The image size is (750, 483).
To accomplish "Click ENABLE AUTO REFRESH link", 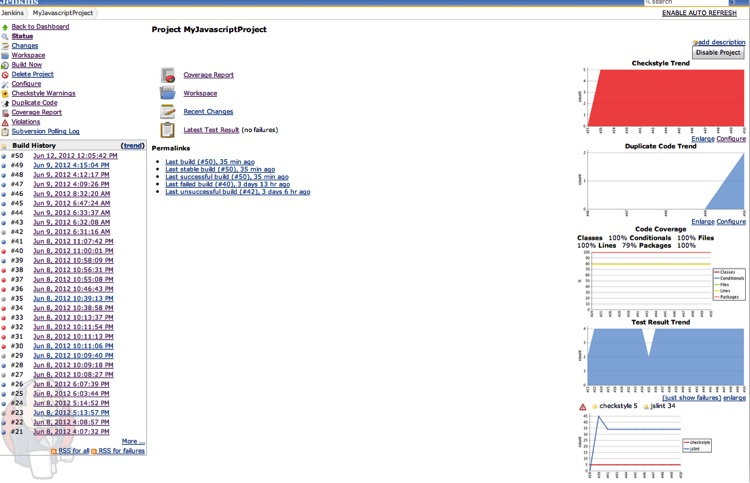I will [x=699, y=13].
